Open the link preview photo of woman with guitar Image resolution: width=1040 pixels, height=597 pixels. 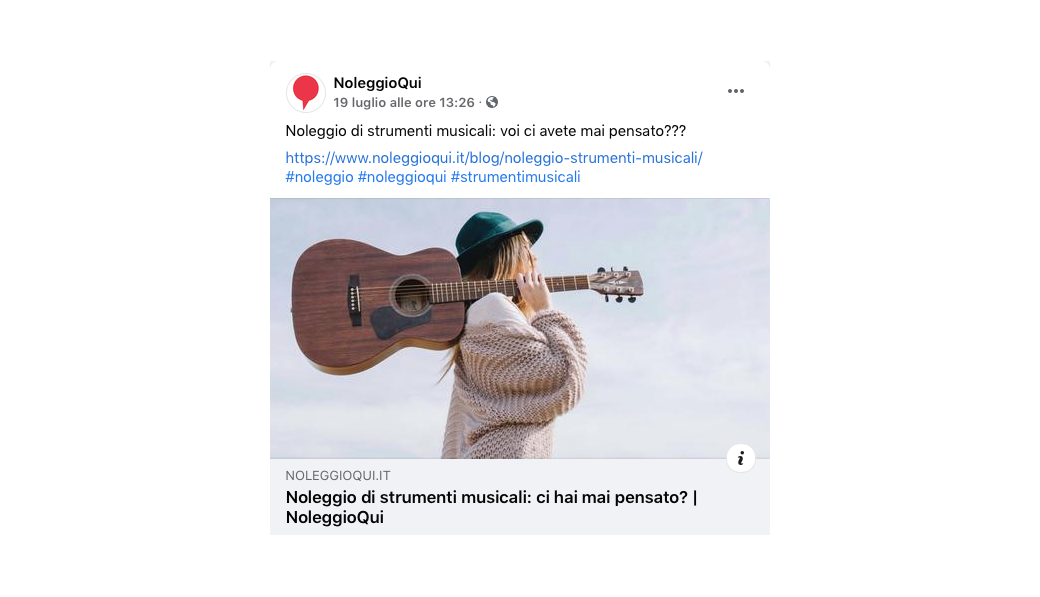520,328
